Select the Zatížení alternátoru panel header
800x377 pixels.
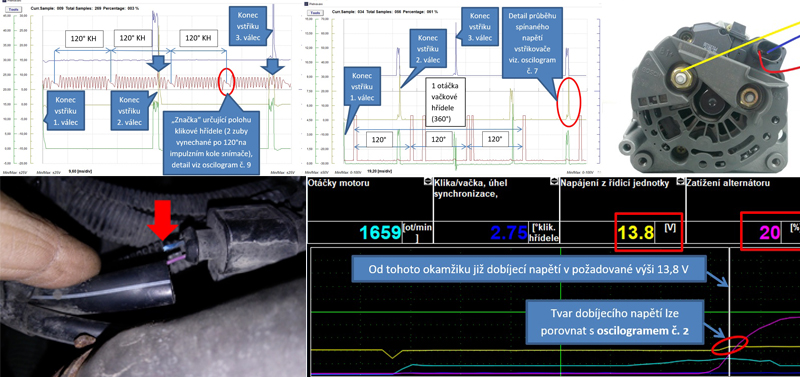point(729,183)
